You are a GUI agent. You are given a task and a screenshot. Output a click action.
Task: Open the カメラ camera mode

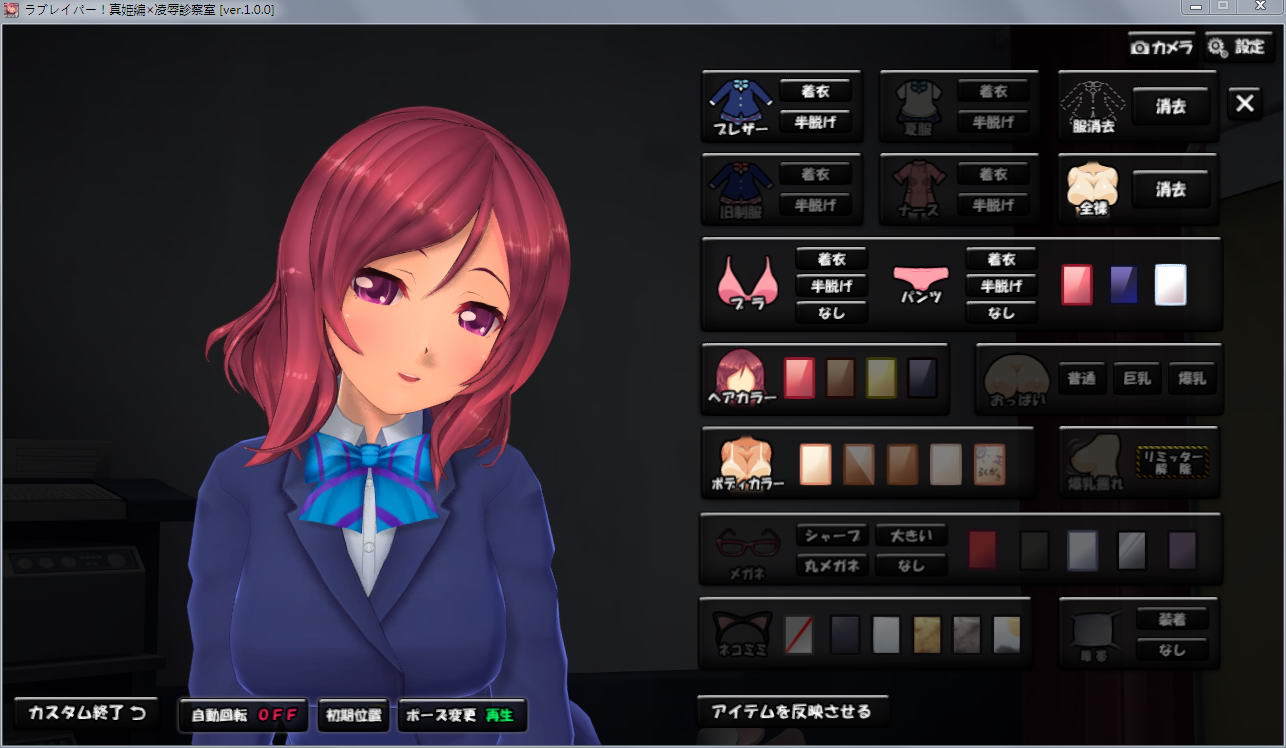(x=1162, y=47)
